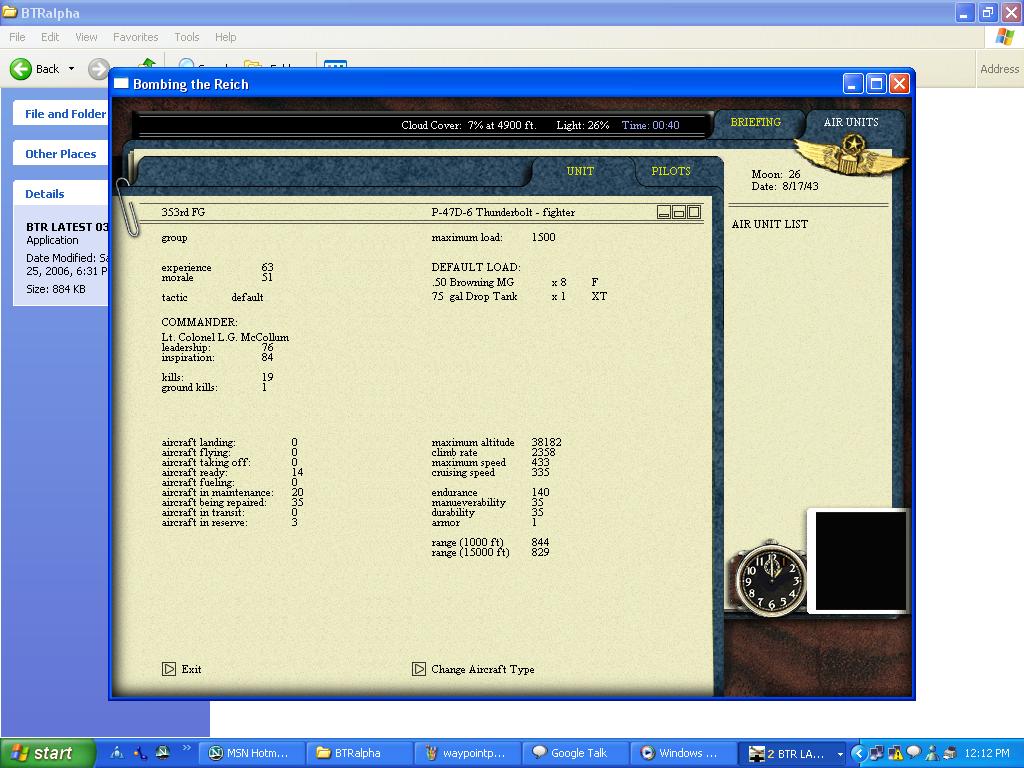Click range (1000 ft) 844 line
Image resolution: width=1024 pixels, height=768 pixels.
click(x=490, y=542)
